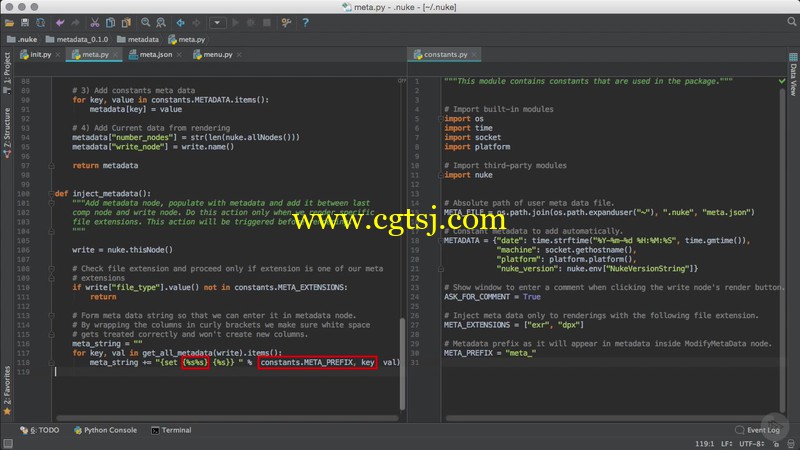Collapse import os fold marker in constants.py
The image size is (800, 450).
(x=441, y=118)
